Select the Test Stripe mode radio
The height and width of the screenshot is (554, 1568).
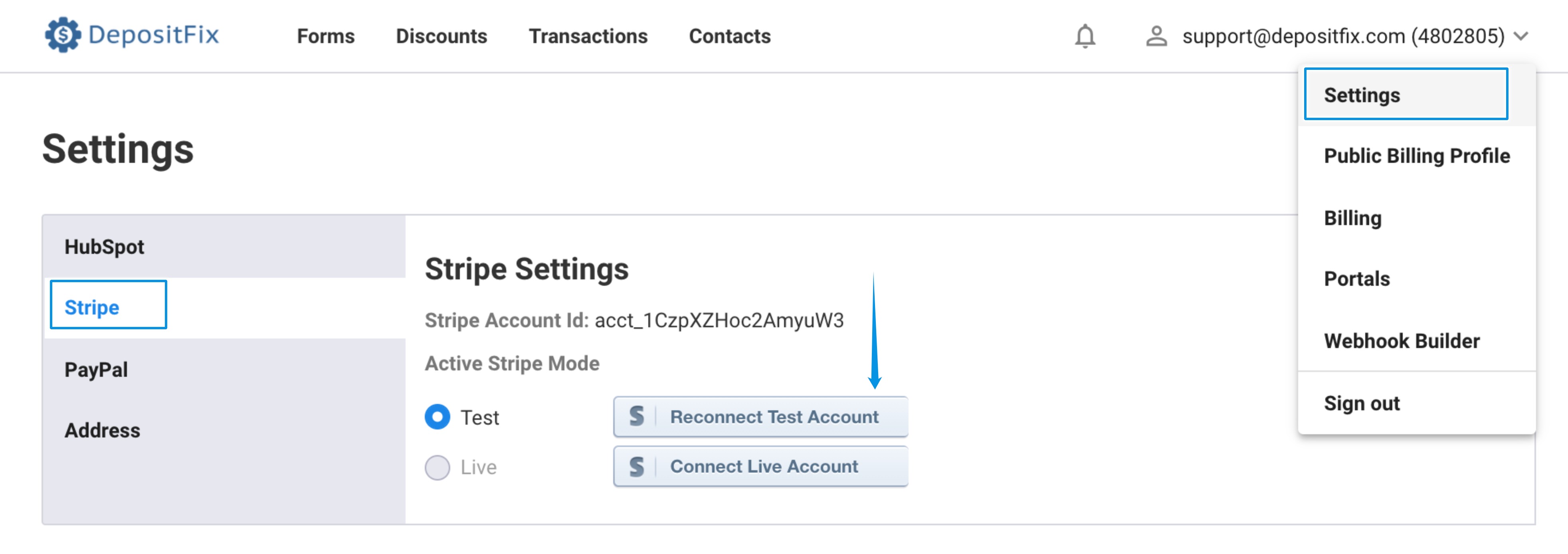point(437,417)
